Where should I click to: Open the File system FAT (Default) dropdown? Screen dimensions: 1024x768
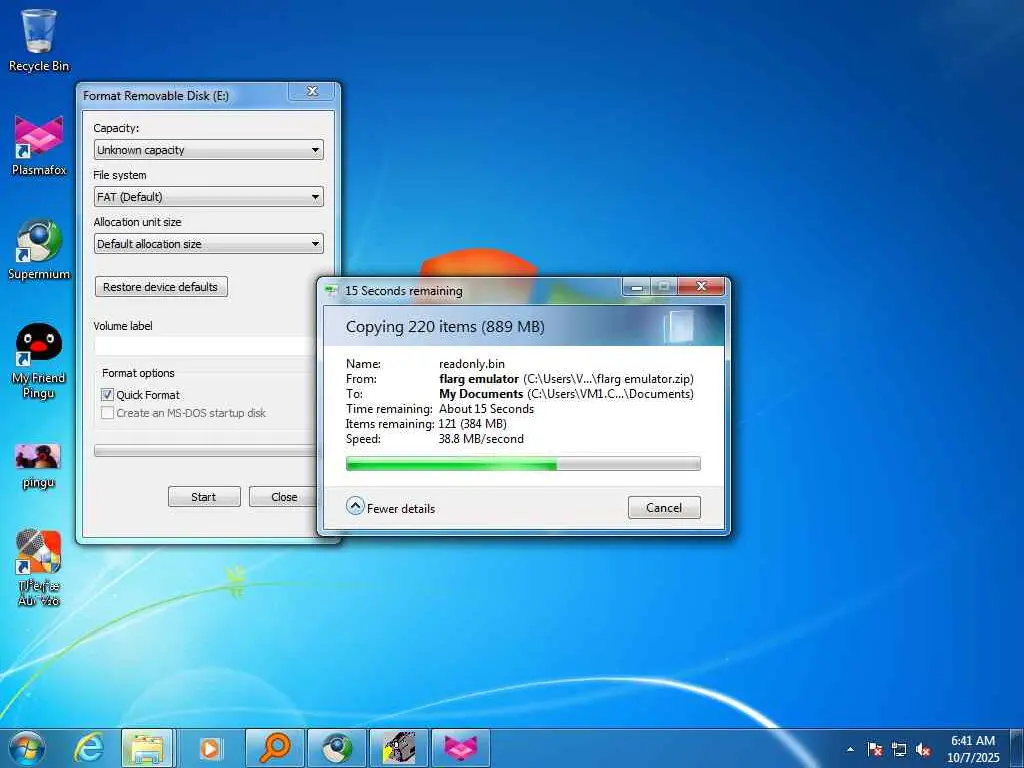208,197
